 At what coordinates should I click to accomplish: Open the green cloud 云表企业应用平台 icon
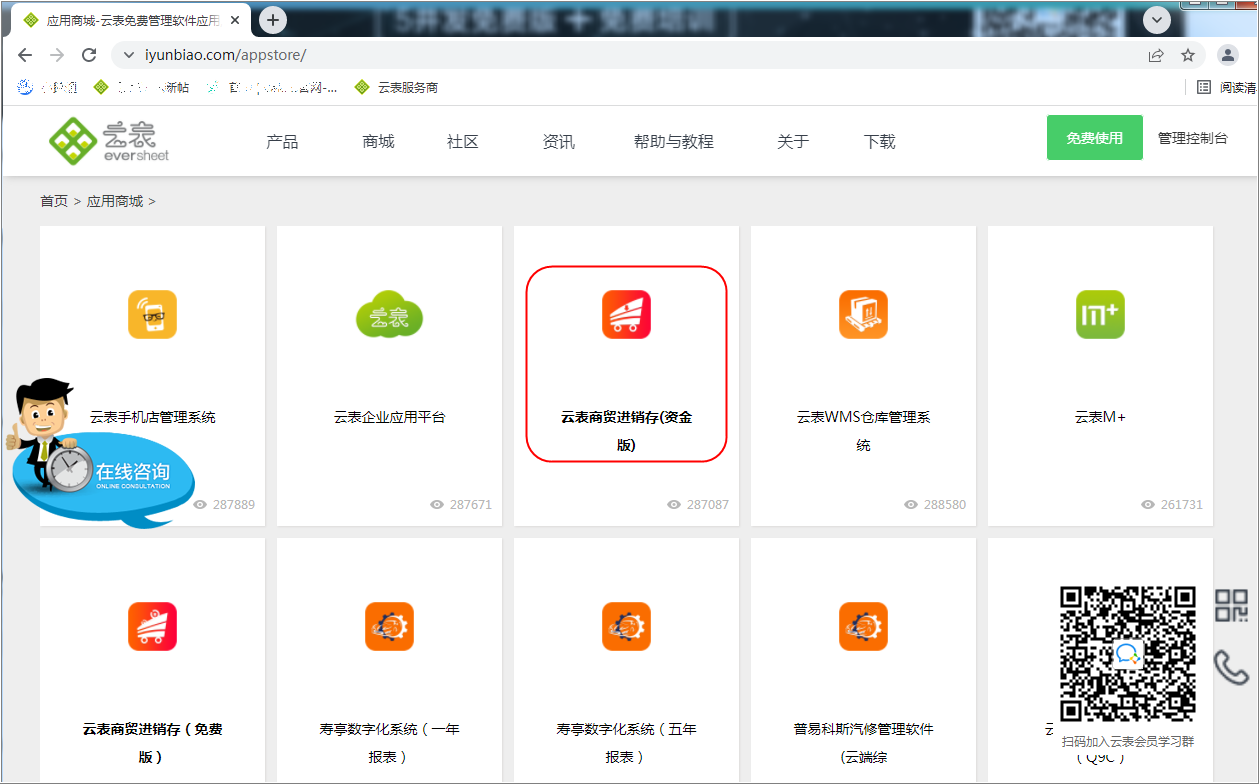389,314
